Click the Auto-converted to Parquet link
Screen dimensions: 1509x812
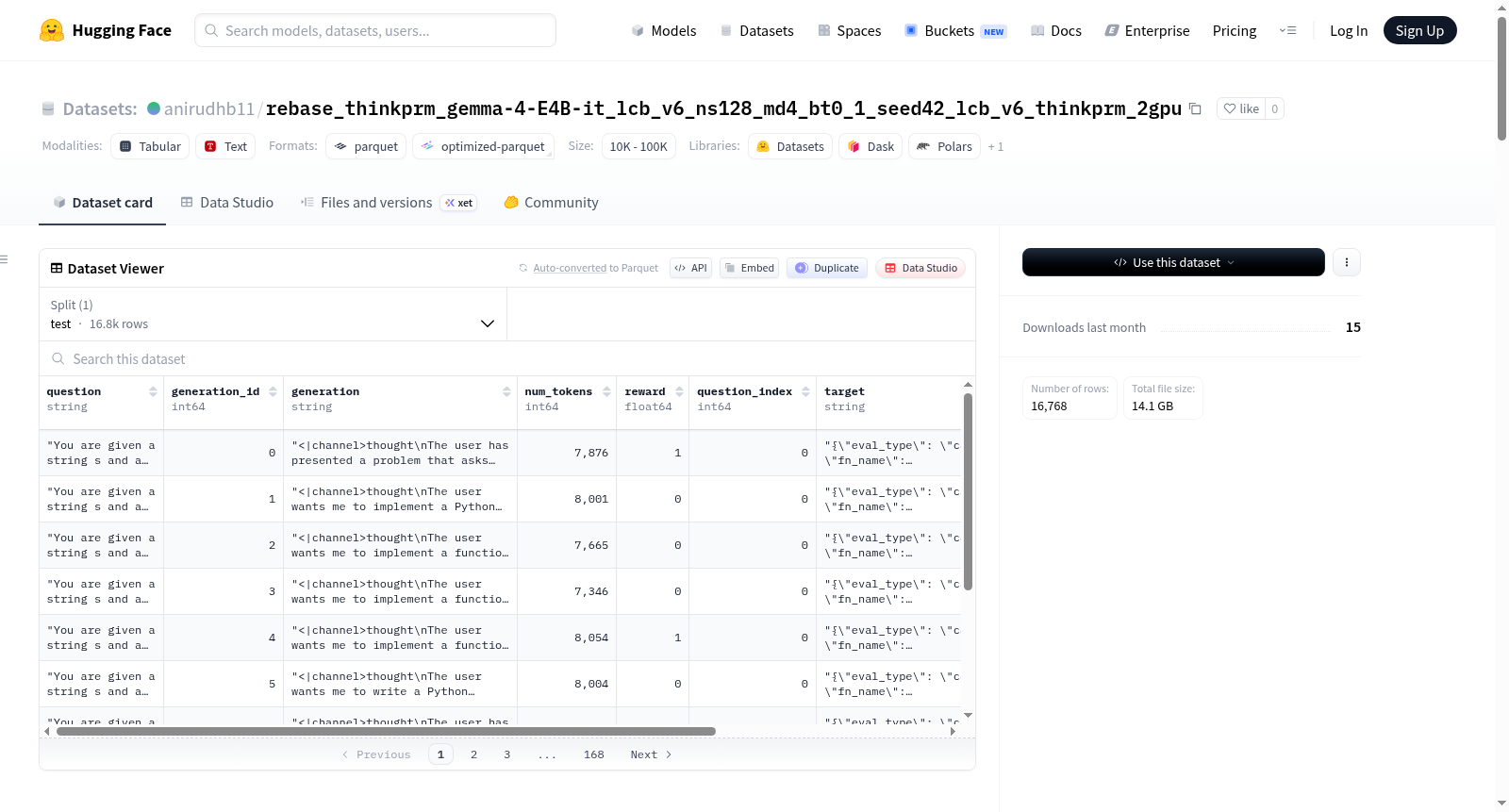pyautogui.click(x=595, y=268)
